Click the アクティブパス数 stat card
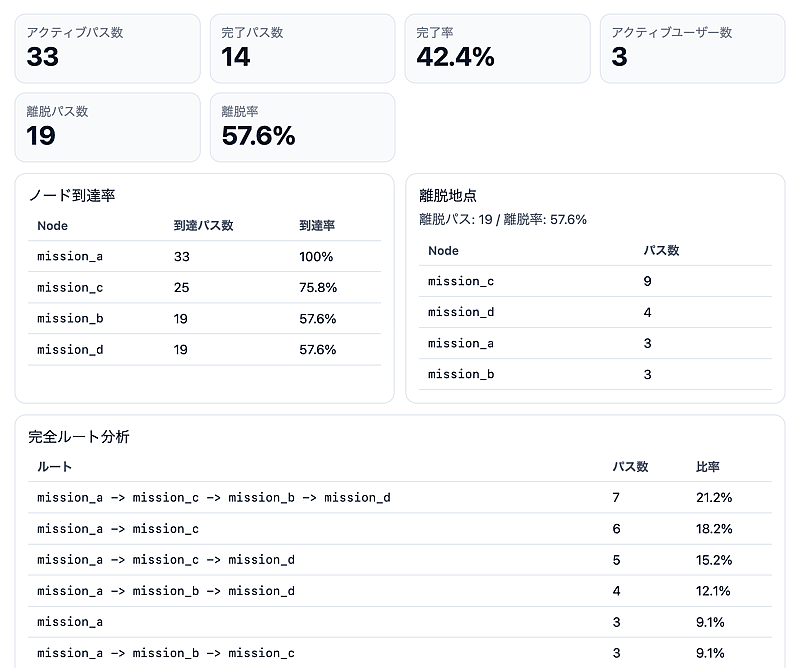This screenshot has height=668, width=800. point(107,48)
